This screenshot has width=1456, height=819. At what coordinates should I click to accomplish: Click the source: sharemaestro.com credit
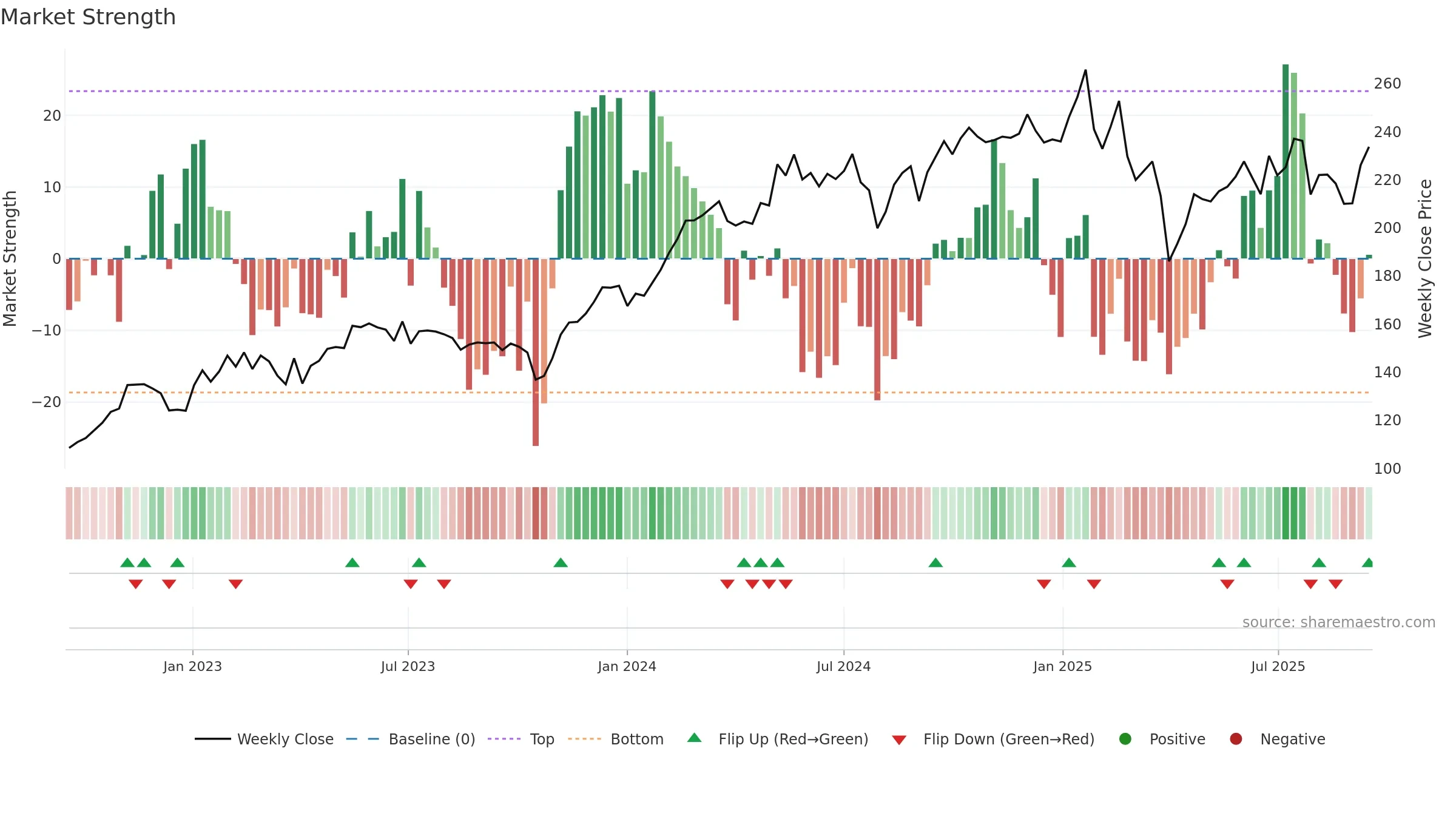click(1339, 622)
